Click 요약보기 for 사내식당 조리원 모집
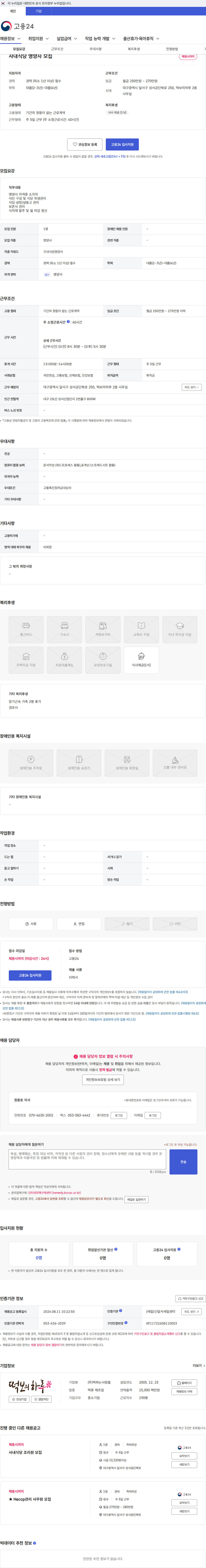This screenshot has width=206, height=1568. click(184, 1456)
